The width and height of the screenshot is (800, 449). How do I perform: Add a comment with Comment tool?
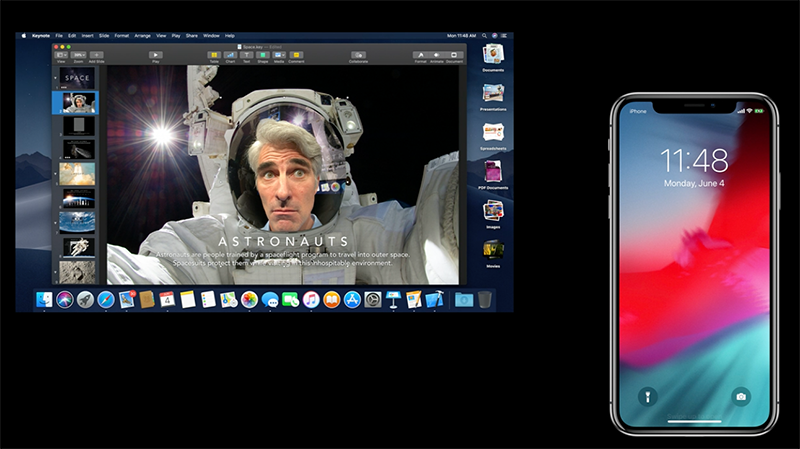click(296, 55)
